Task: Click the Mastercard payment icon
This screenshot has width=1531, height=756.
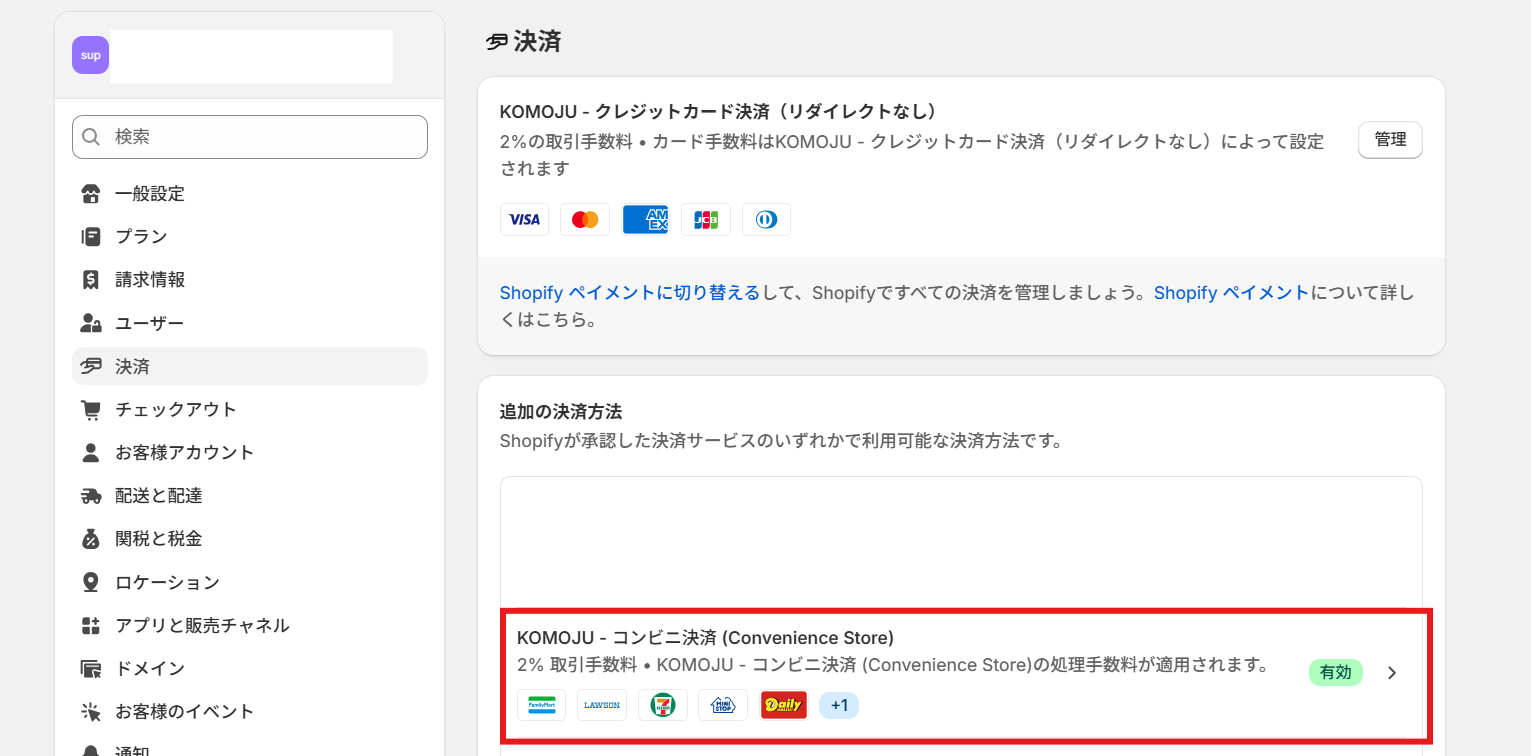Action: click(585, 219)
